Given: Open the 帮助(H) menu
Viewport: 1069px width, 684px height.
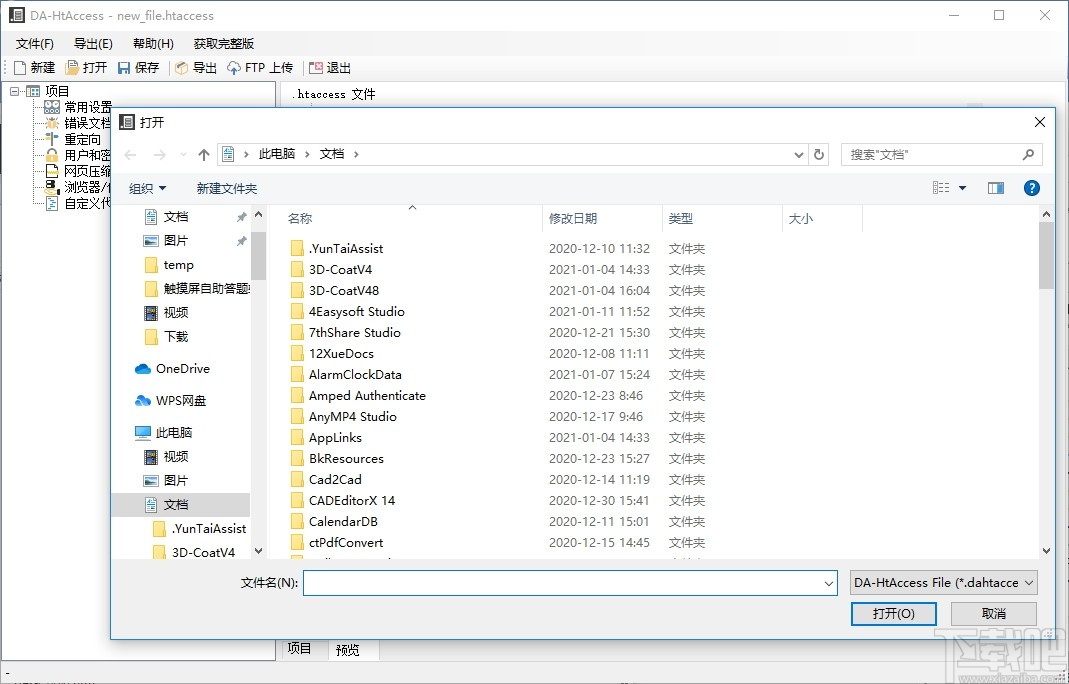Looking at the screenshot, I should pyautogui.click(x=151, y=44).
